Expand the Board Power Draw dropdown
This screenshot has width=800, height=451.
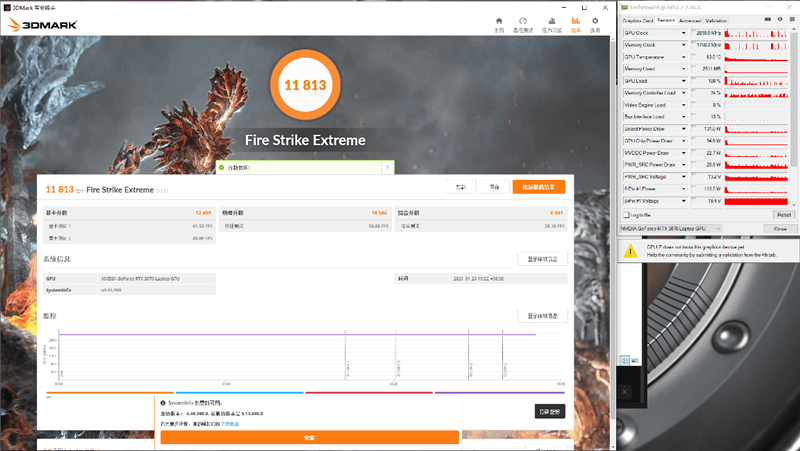click(684, 129)
